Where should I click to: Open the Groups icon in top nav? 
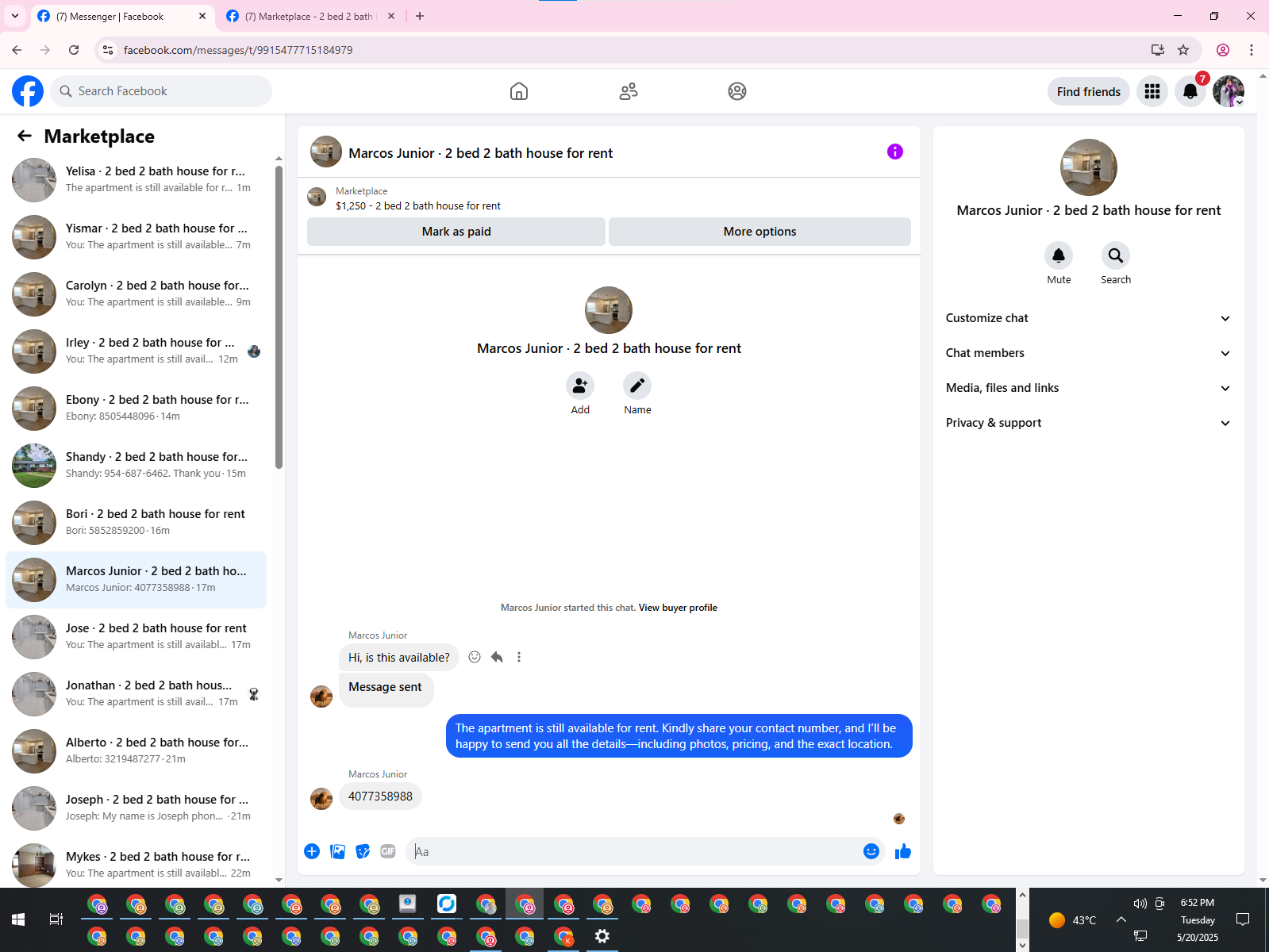[x=737, y=91]
